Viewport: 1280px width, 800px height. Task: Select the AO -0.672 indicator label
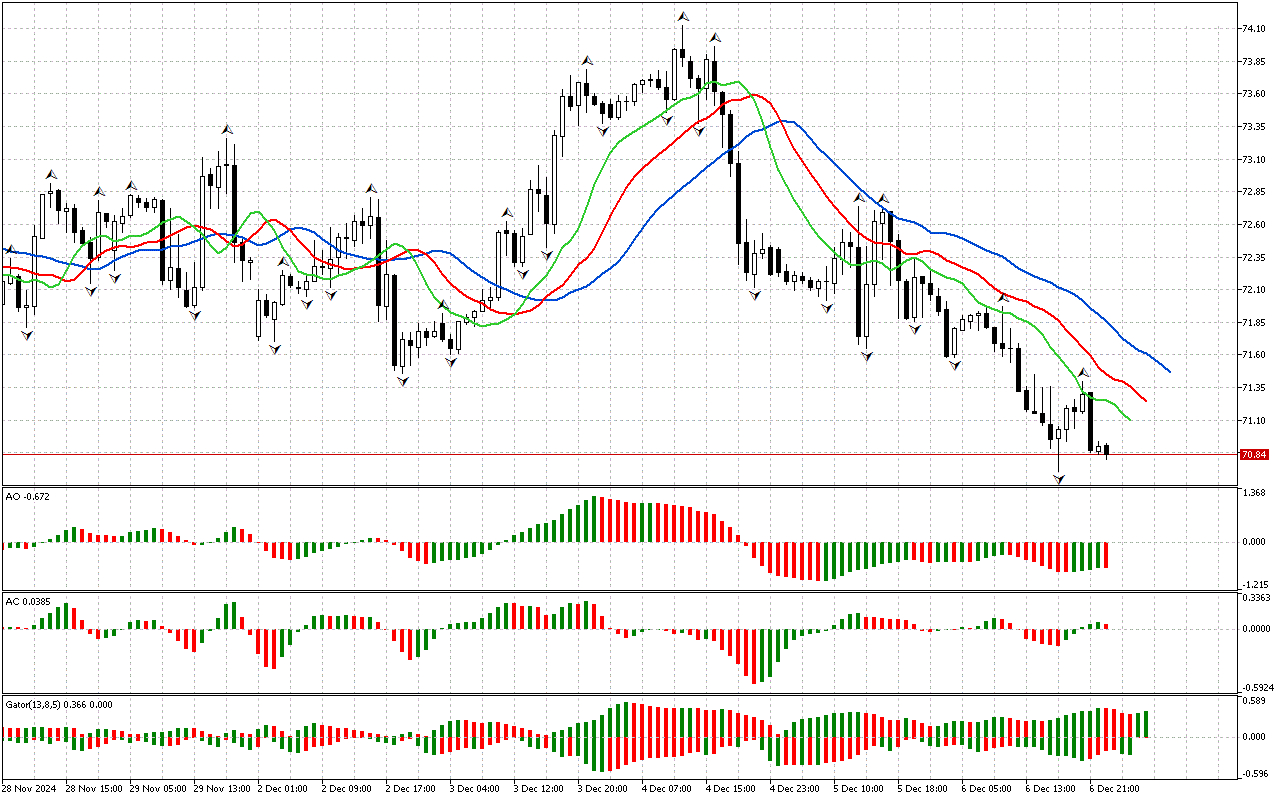(27, 496)
